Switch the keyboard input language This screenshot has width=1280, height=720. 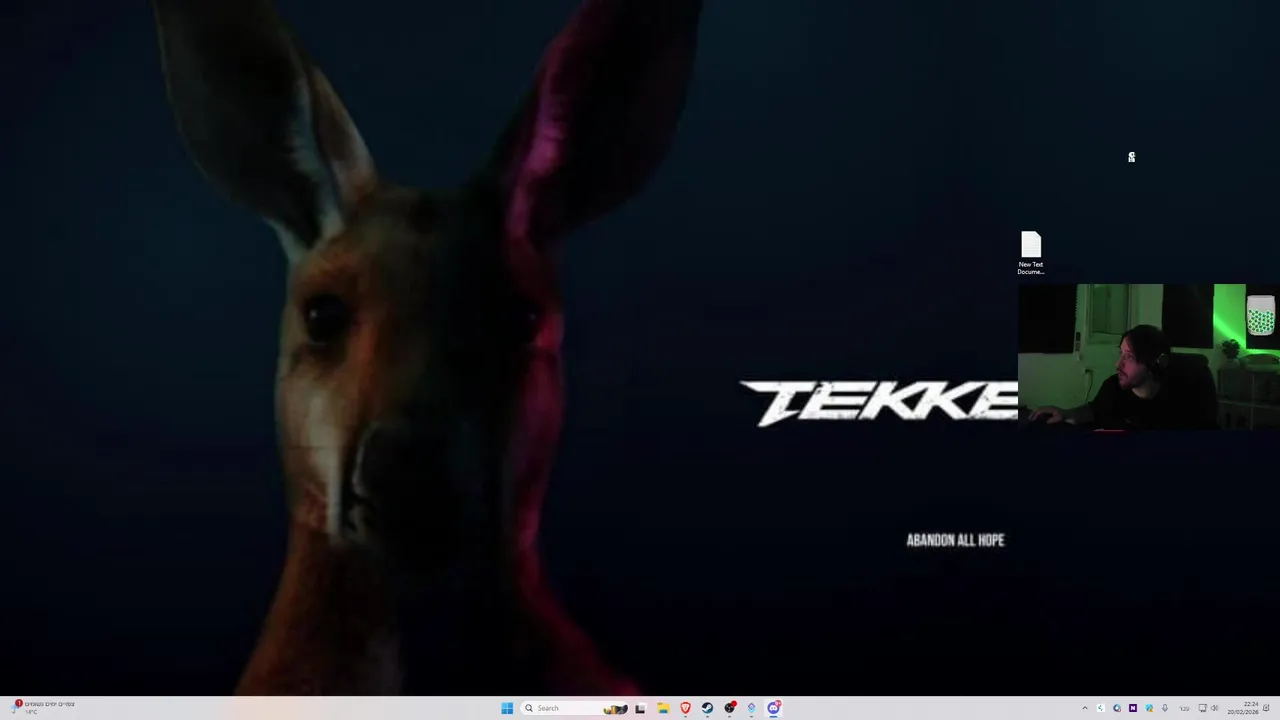[1184, 708]
